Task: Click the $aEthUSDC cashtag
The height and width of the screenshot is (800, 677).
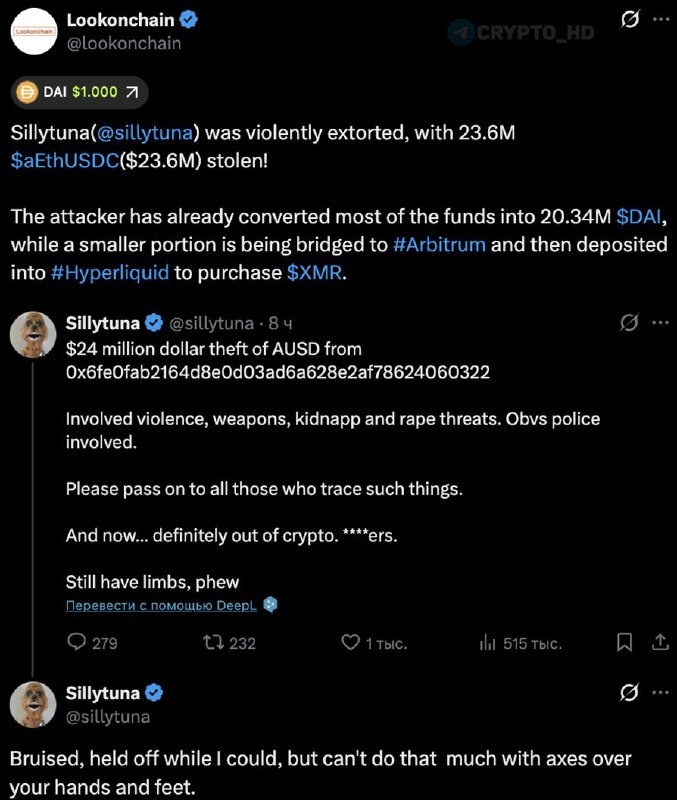Action: point(64,160)
